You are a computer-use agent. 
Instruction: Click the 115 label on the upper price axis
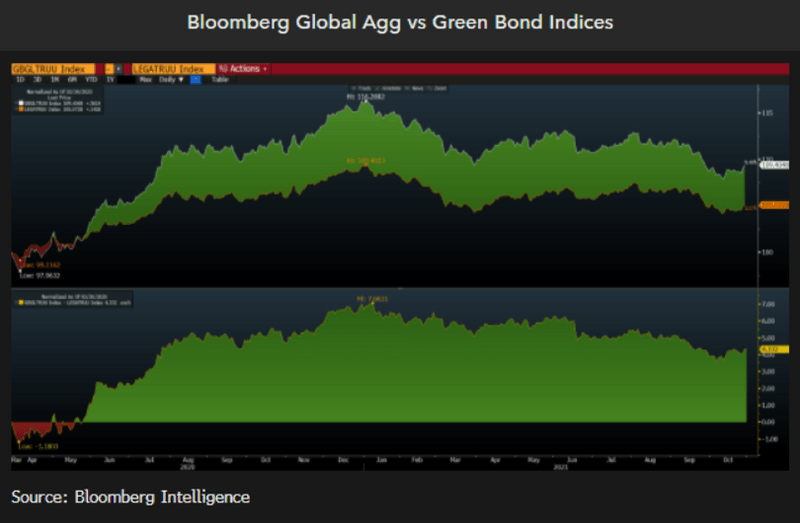pos(767,113)
